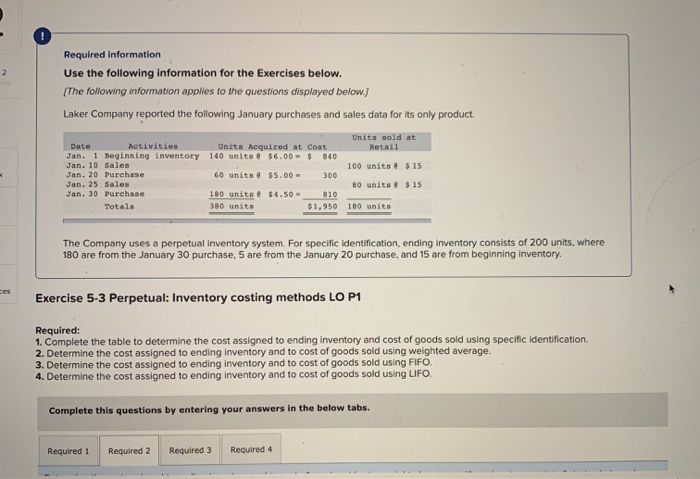Click requirement 3 FIFO text
This screenshot has width=700, height=479.
coord(233,363)
